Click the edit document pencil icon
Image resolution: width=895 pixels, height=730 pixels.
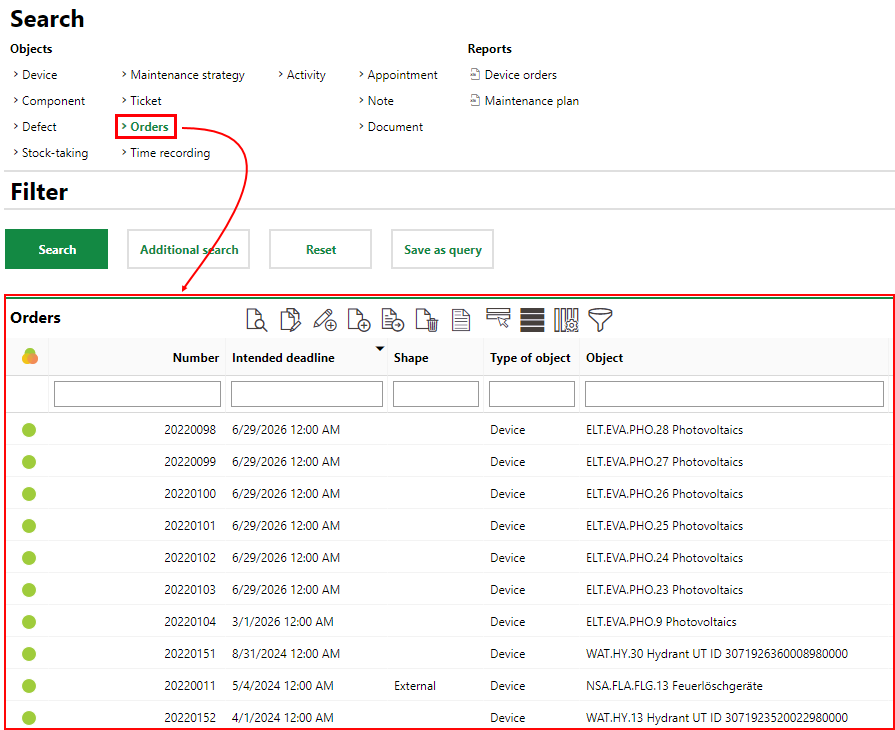coord(290,320)
